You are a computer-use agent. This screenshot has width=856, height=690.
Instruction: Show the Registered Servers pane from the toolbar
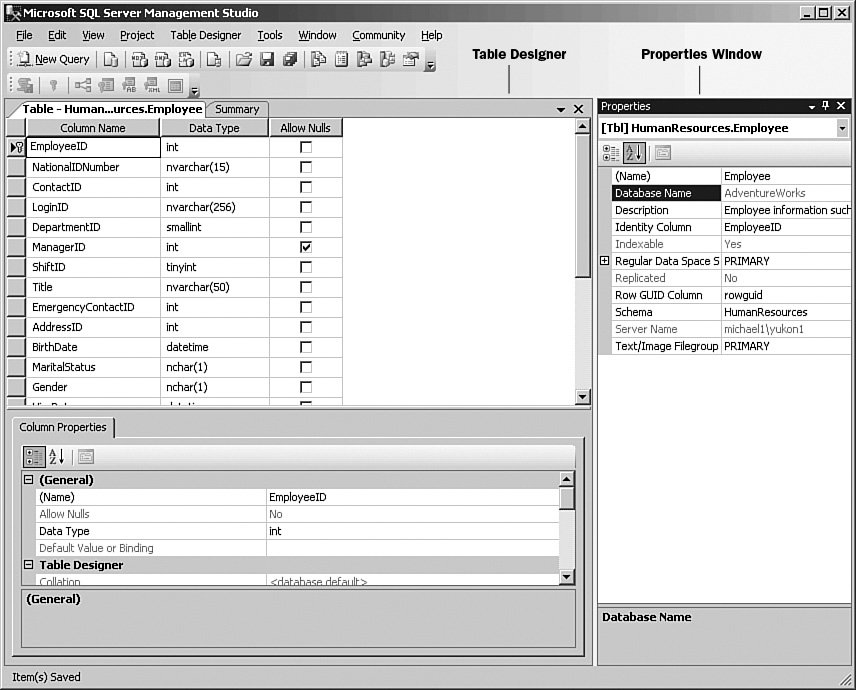tap(318, 59)
